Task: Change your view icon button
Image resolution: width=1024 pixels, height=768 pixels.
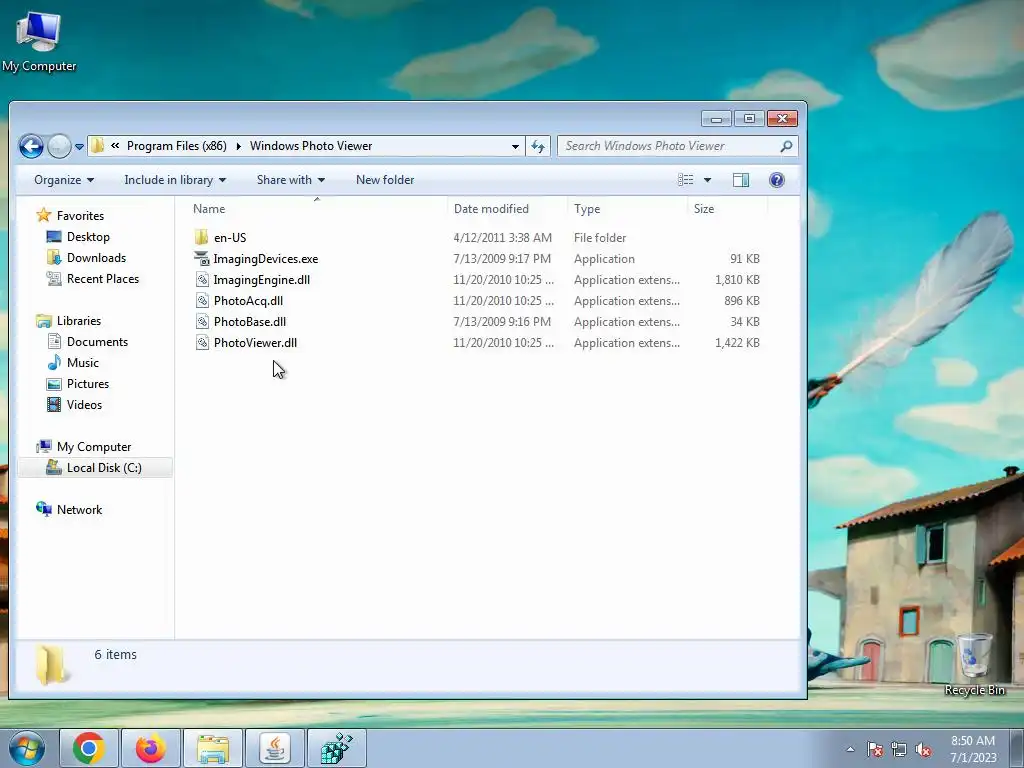Action: click(x=685, y=180)
